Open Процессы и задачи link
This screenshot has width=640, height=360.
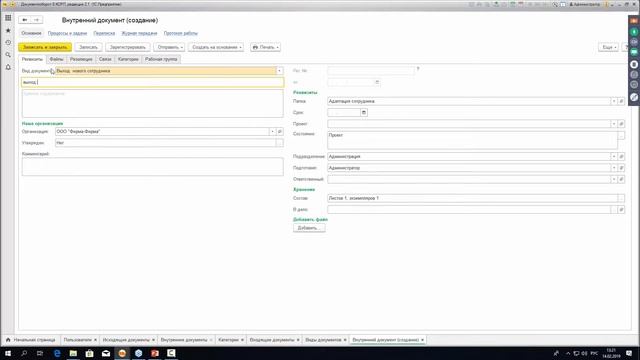tap(67, 33)
